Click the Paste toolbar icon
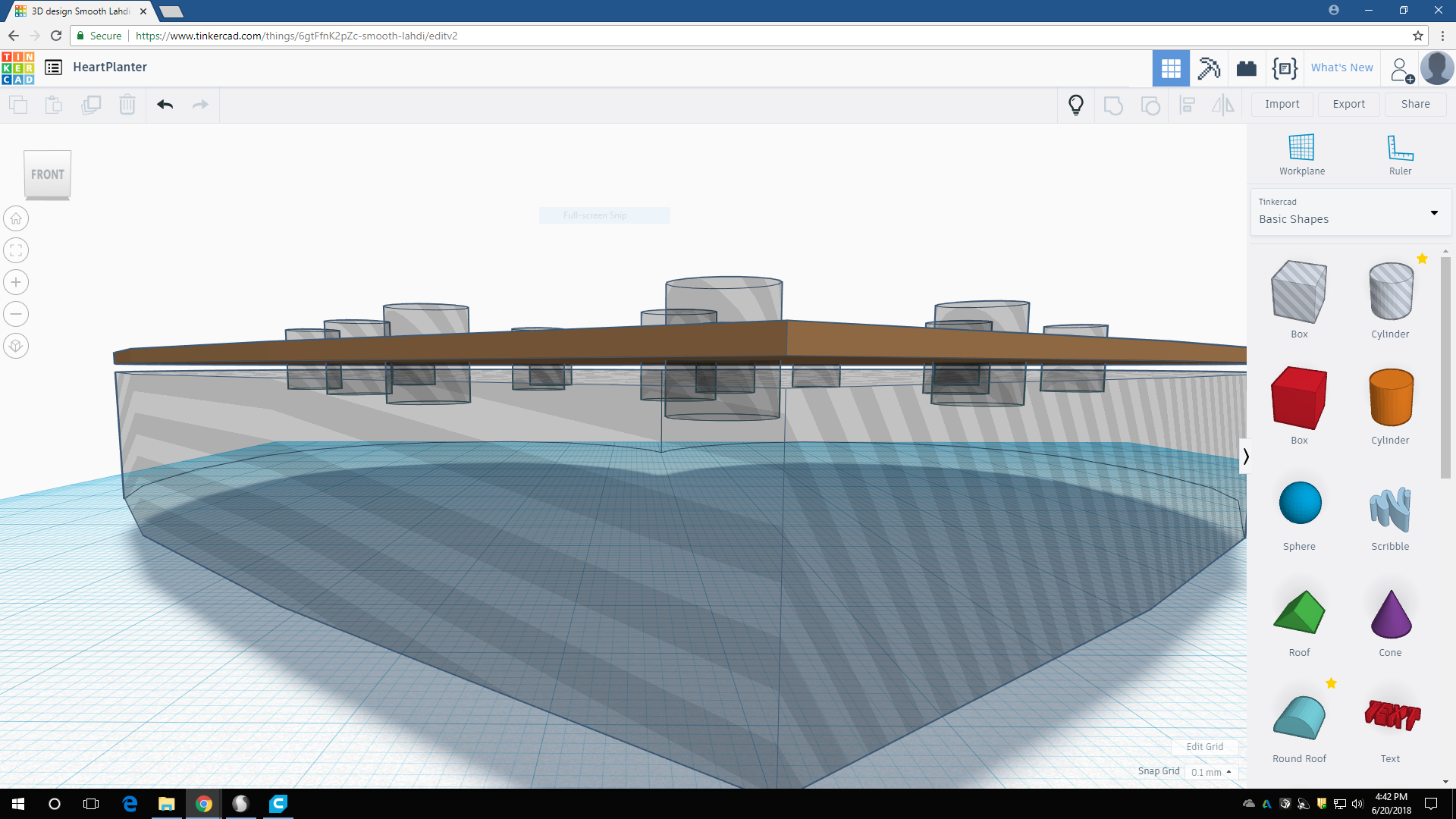The image size is (1456, 819). click(x=53, y=105)
